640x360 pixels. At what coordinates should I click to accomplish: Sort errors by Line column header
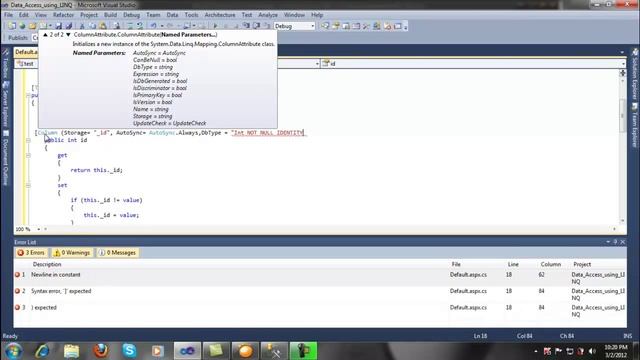tap(513, 264)
